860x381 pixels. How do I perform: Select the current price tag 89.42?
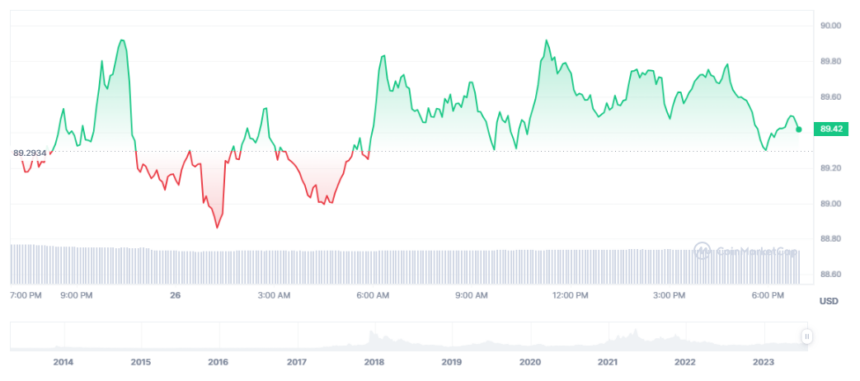coord(831,129)
